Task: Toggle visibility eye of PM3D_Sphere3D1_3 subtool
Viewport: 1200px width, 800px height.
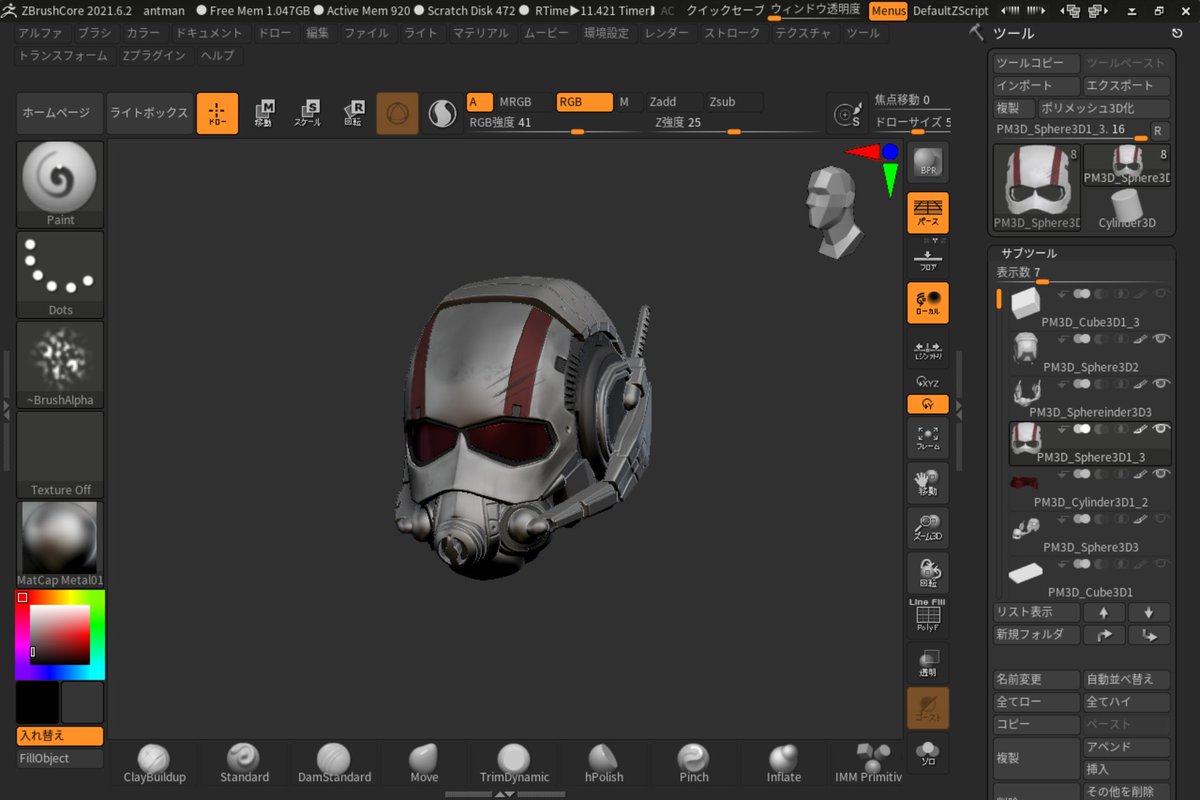Action: 1161,429
